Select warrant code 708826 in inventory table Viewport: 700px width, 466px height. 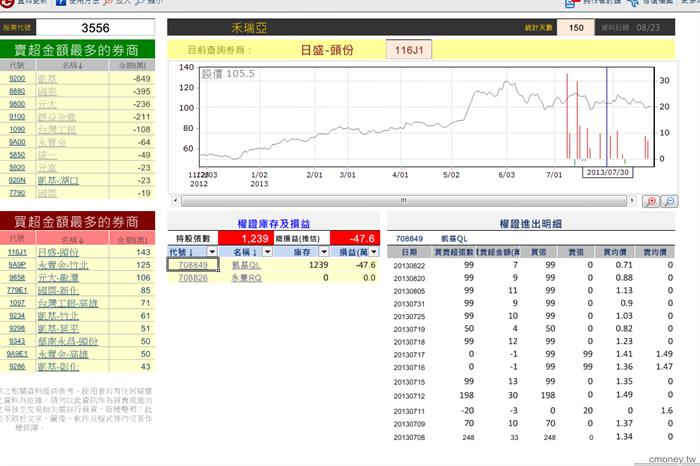point(193,278)
